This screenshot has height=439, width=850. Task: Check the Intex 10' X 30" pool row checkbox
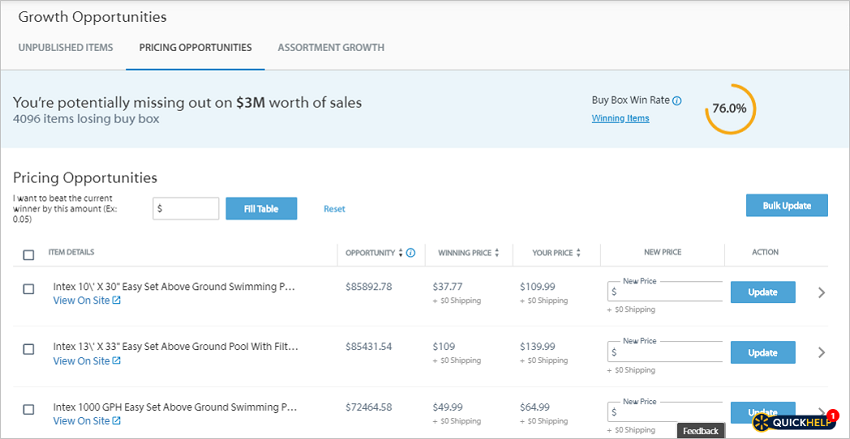coord(29,289)
